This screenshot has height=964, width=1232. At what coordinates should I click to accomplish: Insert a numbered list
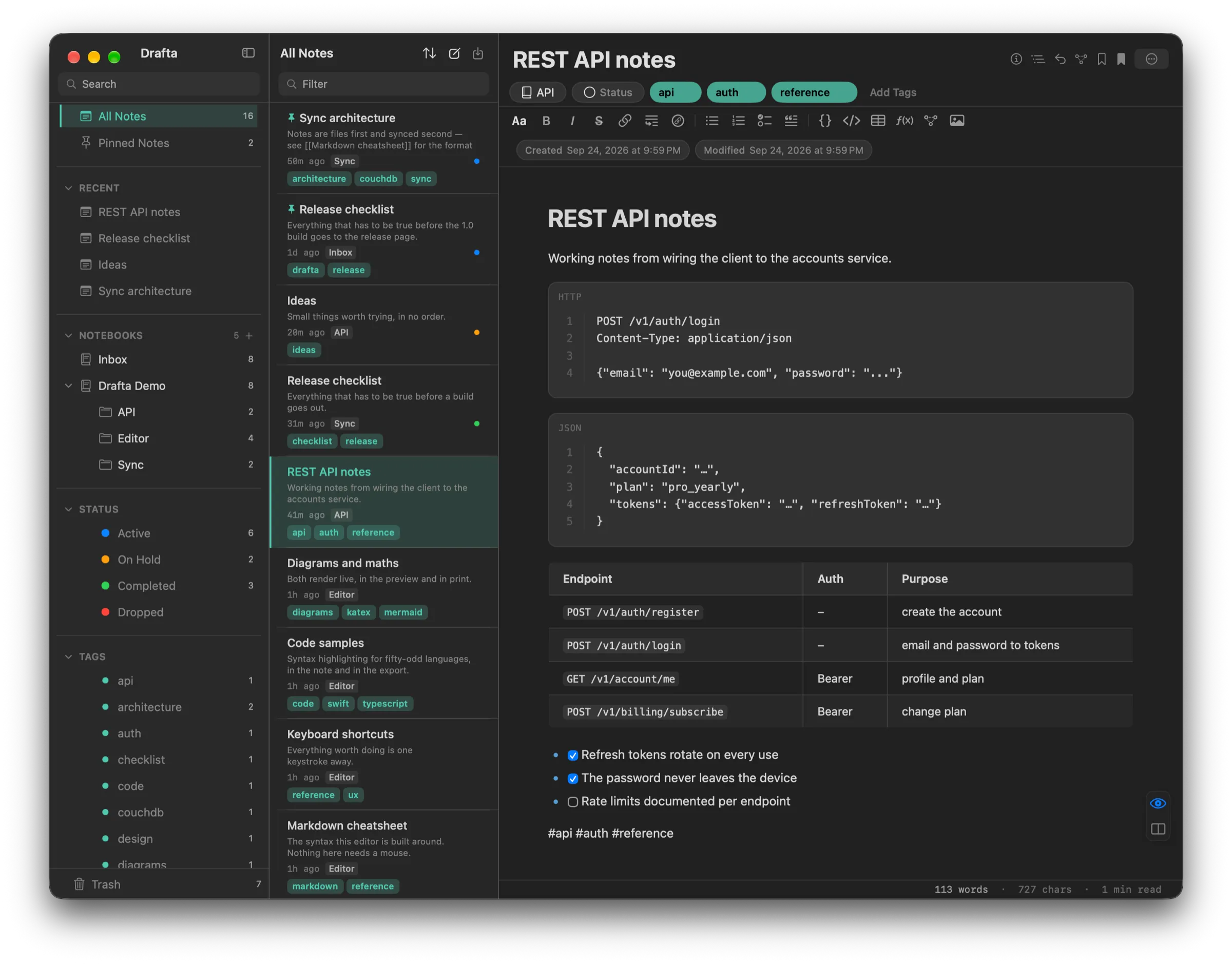pos(738,121)
